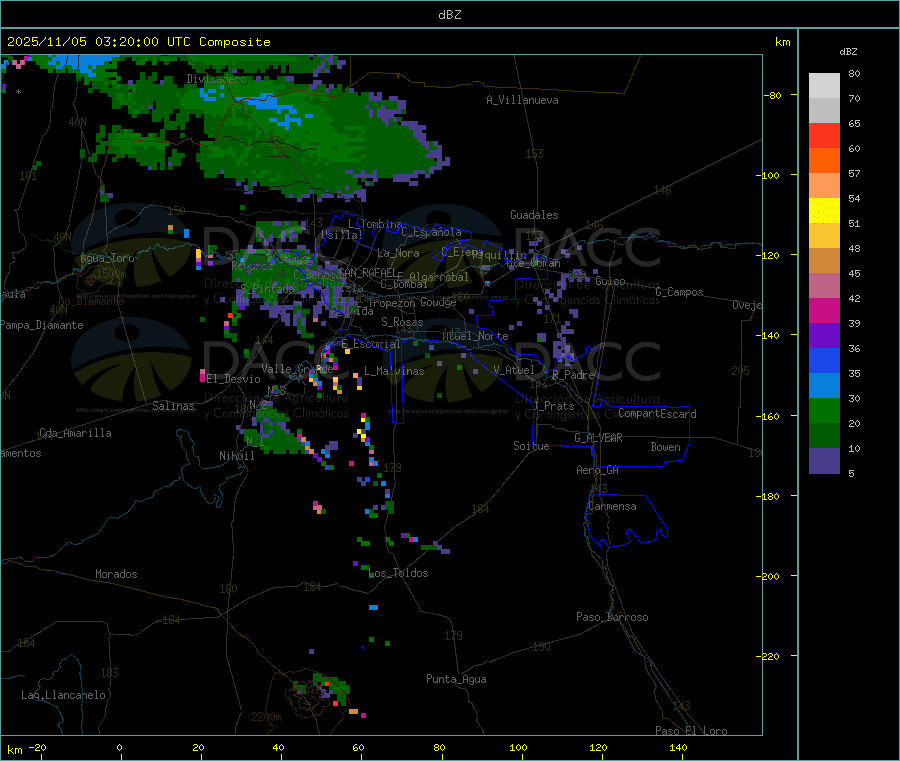900x761 pixels.
Task: Click the 'km' label at top right of map
Action: pyautogui.click(x=782, y=42)
